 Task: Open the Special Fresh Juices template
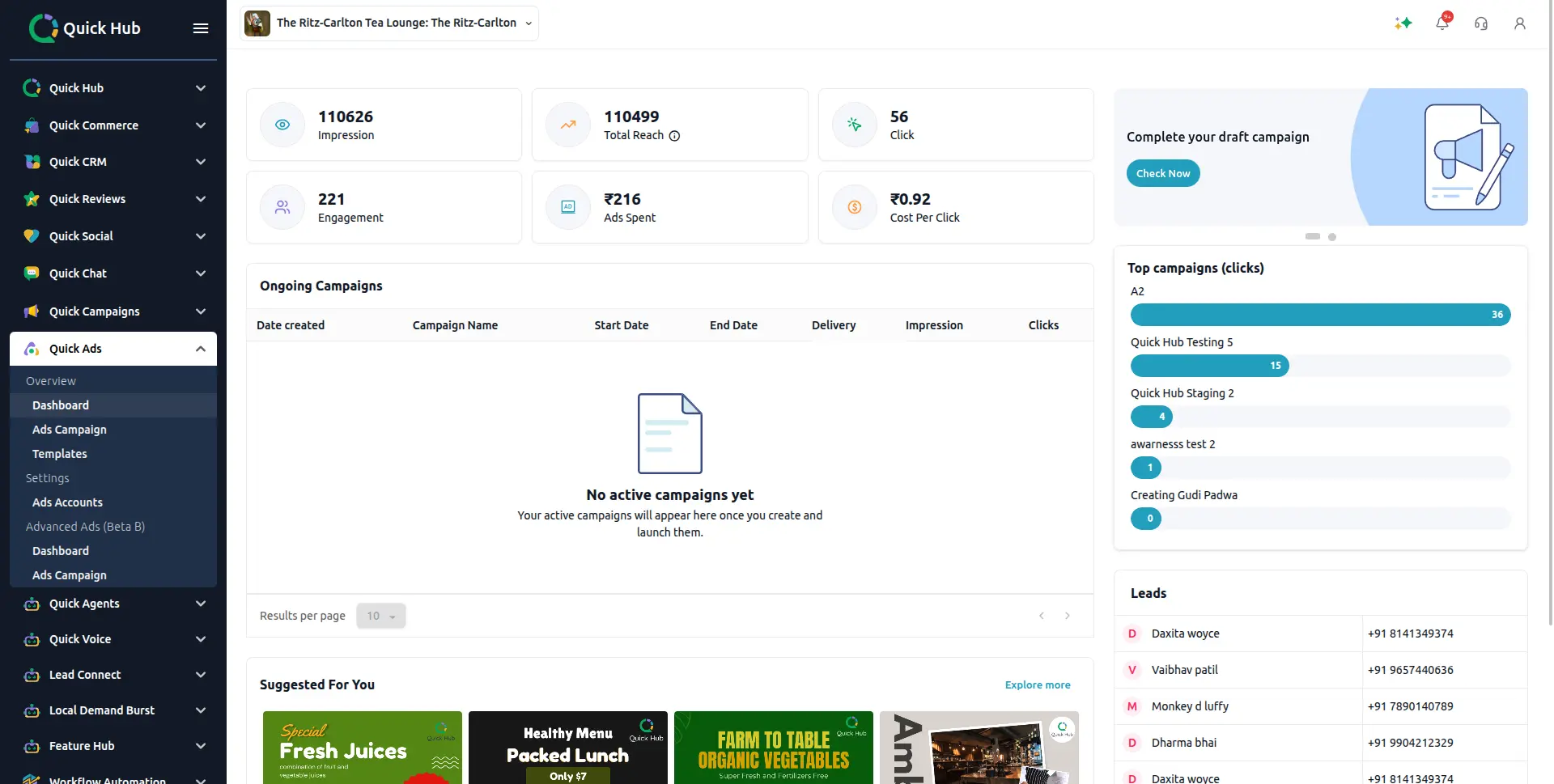click(x=363, y=748)
